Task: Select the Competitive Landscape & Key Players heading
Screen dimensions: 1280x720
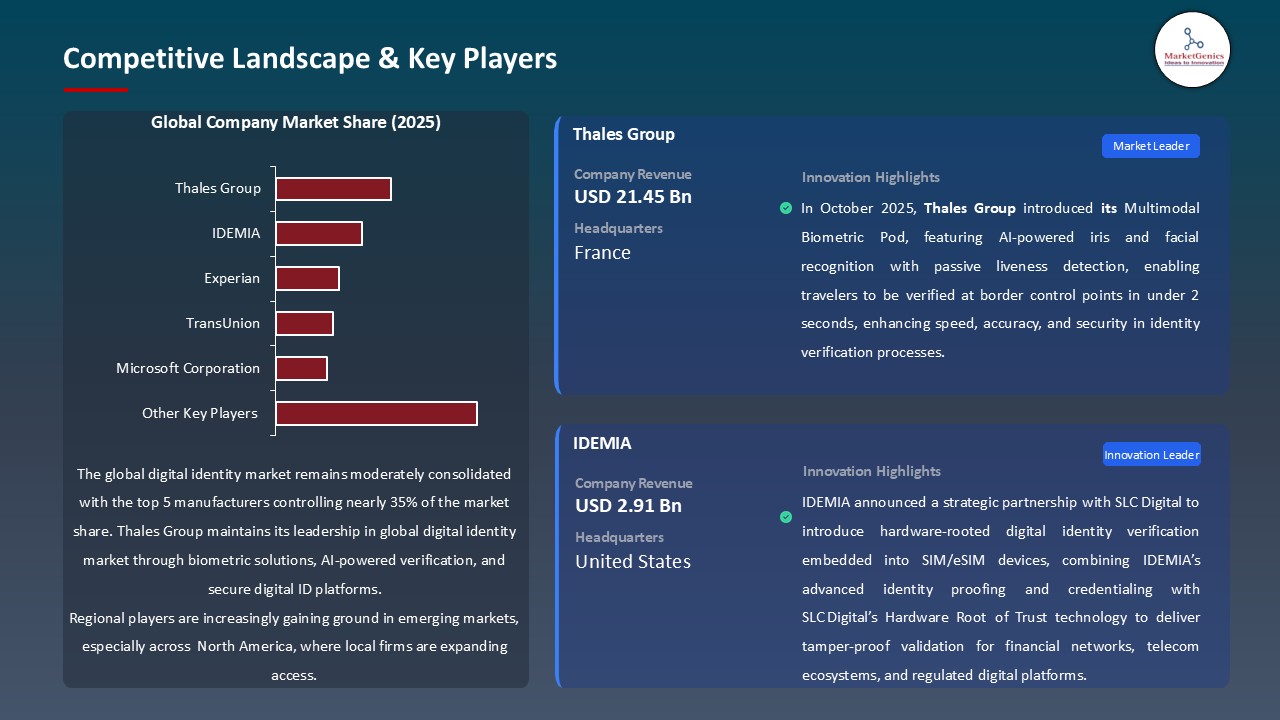Action: [310, 58]
